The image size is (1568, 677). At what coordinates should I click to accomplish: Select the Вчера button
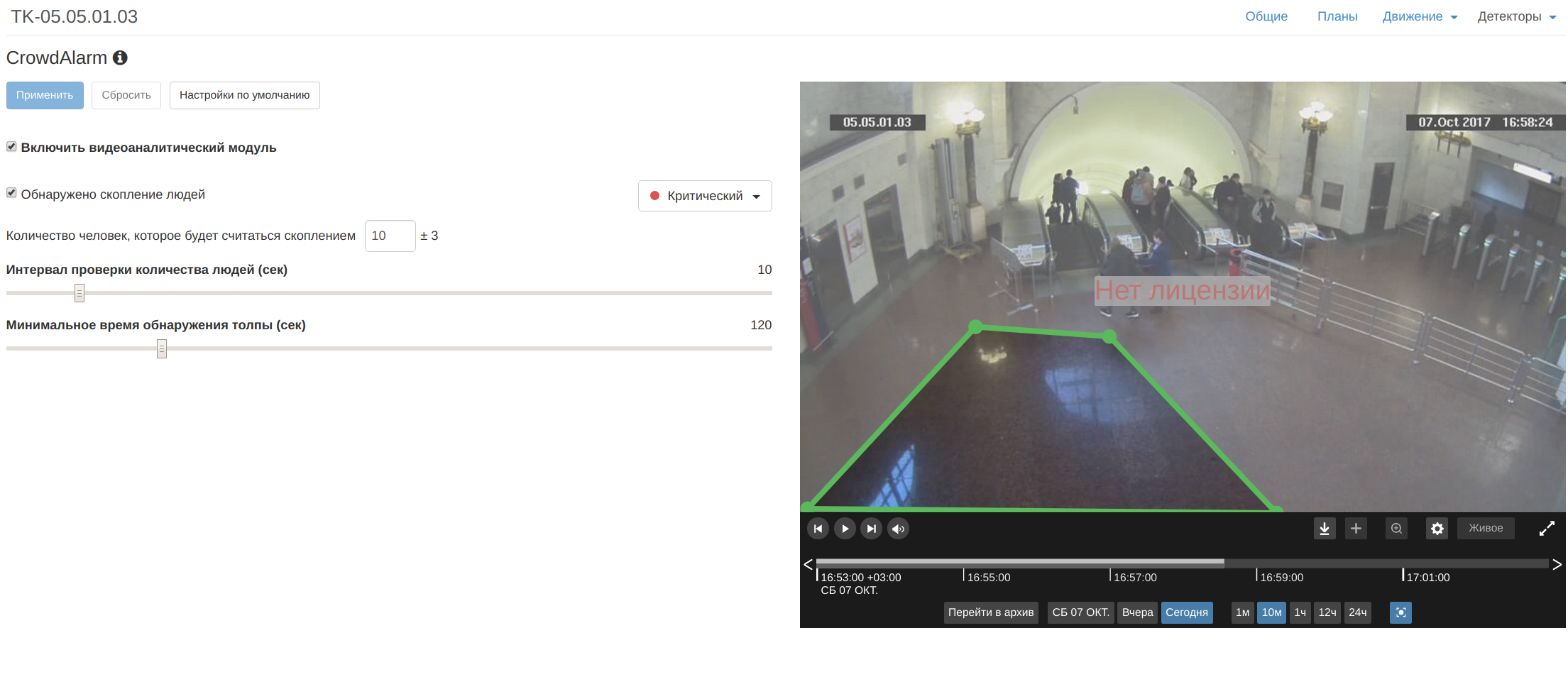[x=1137, y=612]
